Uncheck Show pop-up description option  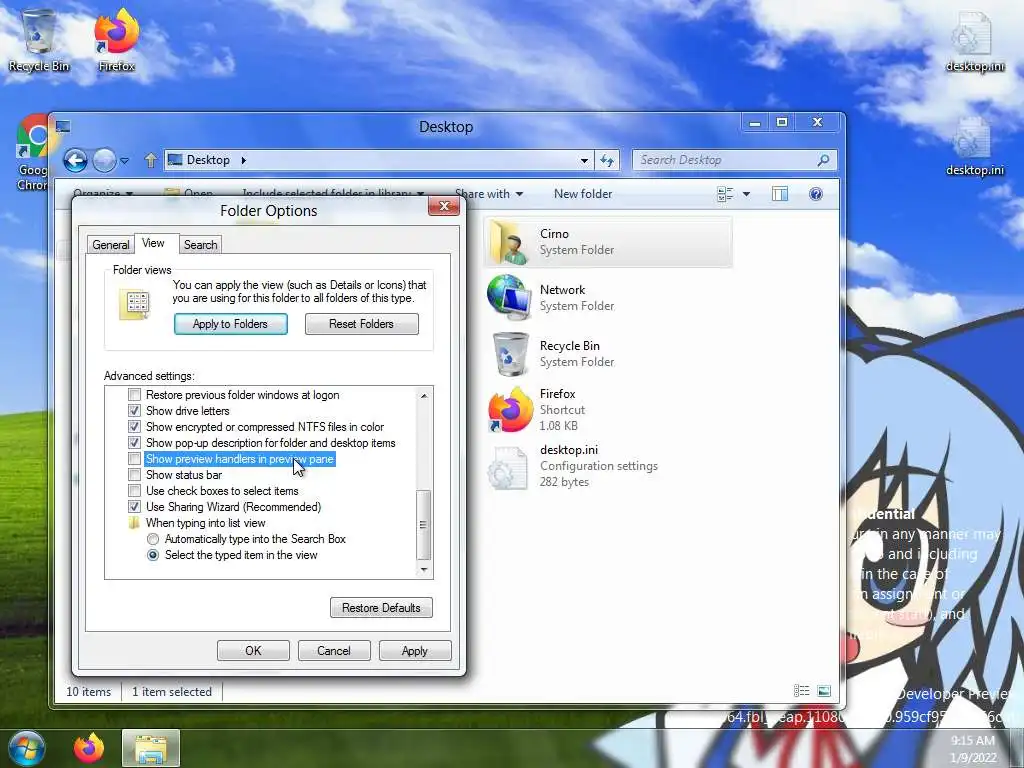(135, 443)
